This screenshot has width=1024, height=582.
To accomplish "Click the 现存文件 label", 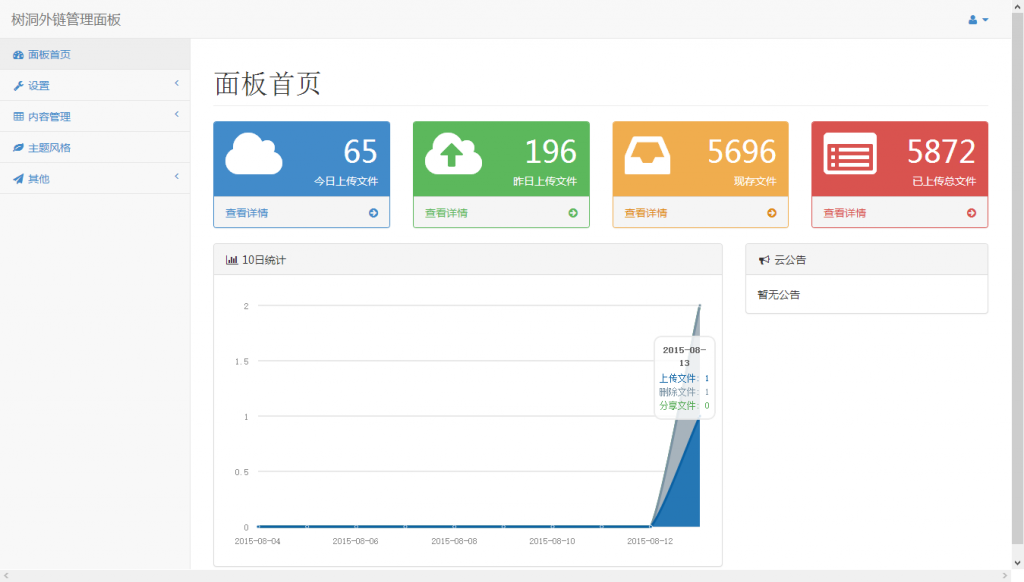I will pos(755,182).
